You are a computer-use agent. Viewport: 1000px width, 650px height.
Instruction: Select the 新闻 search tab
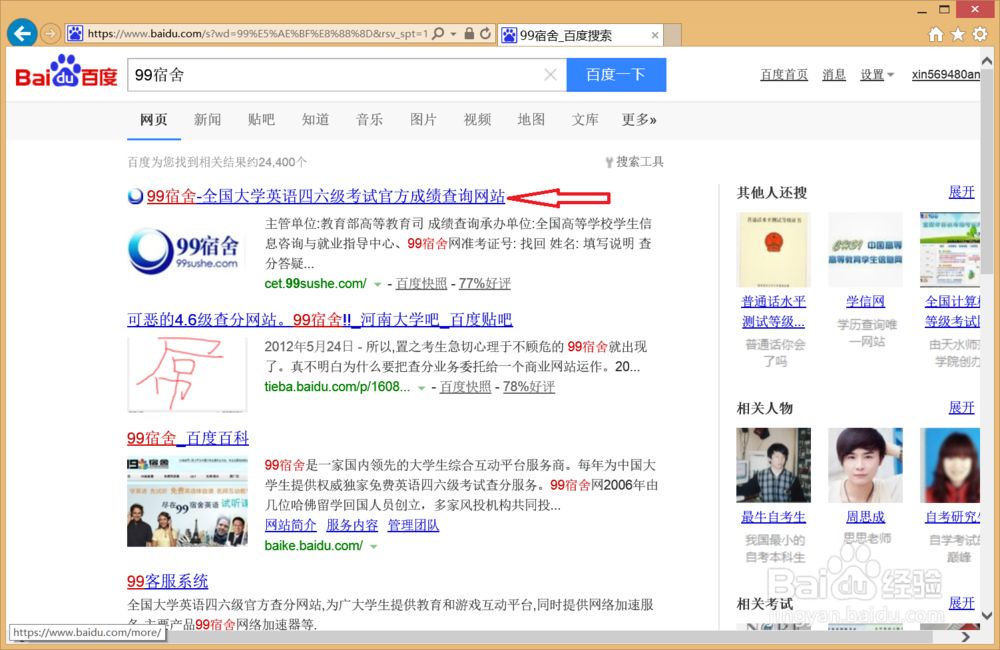pos(207,119)
